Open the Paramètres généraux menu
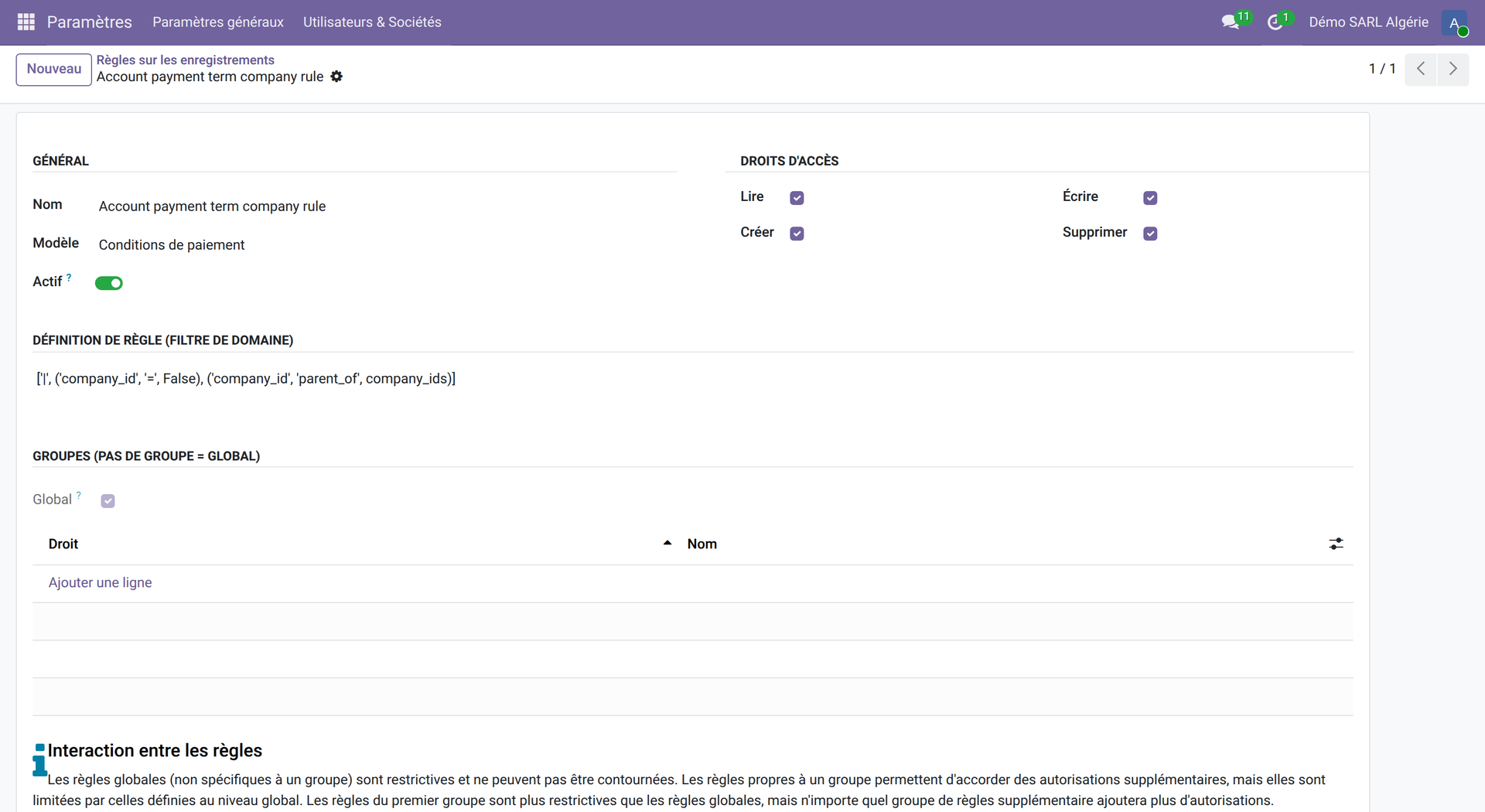 pyautogui.click(x=218, y=22)
